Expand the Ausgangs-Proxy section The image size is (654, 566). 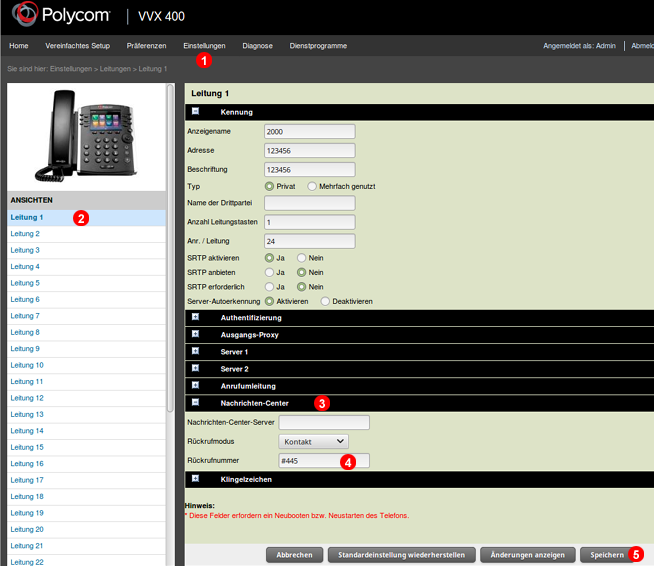tap(195, 334)
